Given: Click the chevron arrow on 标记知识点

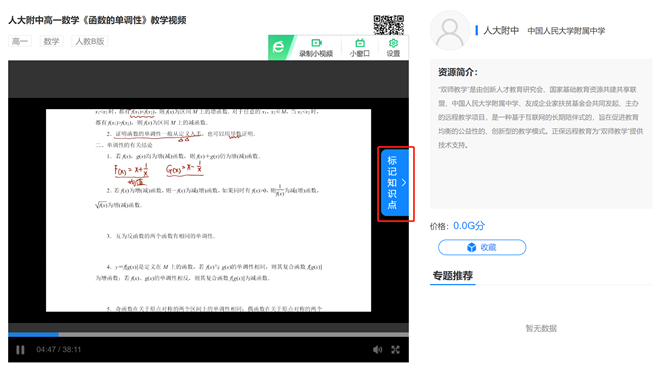Looking at the screenshot, I should click(x=404, y=183).
